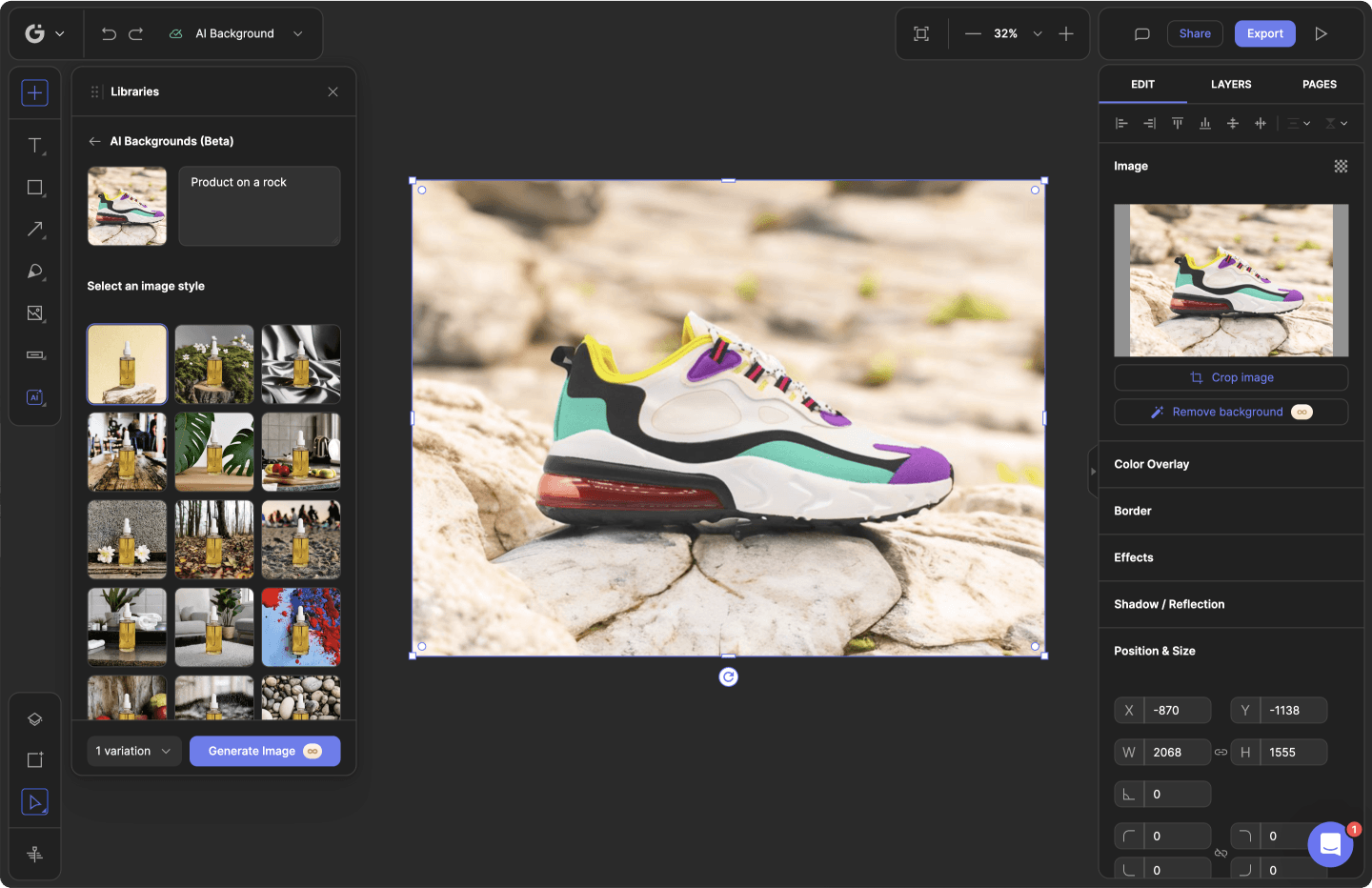Viewport: 1372px width, 888px height.
Task: Toggle linked corner radius values
Action: point(1221,853)
